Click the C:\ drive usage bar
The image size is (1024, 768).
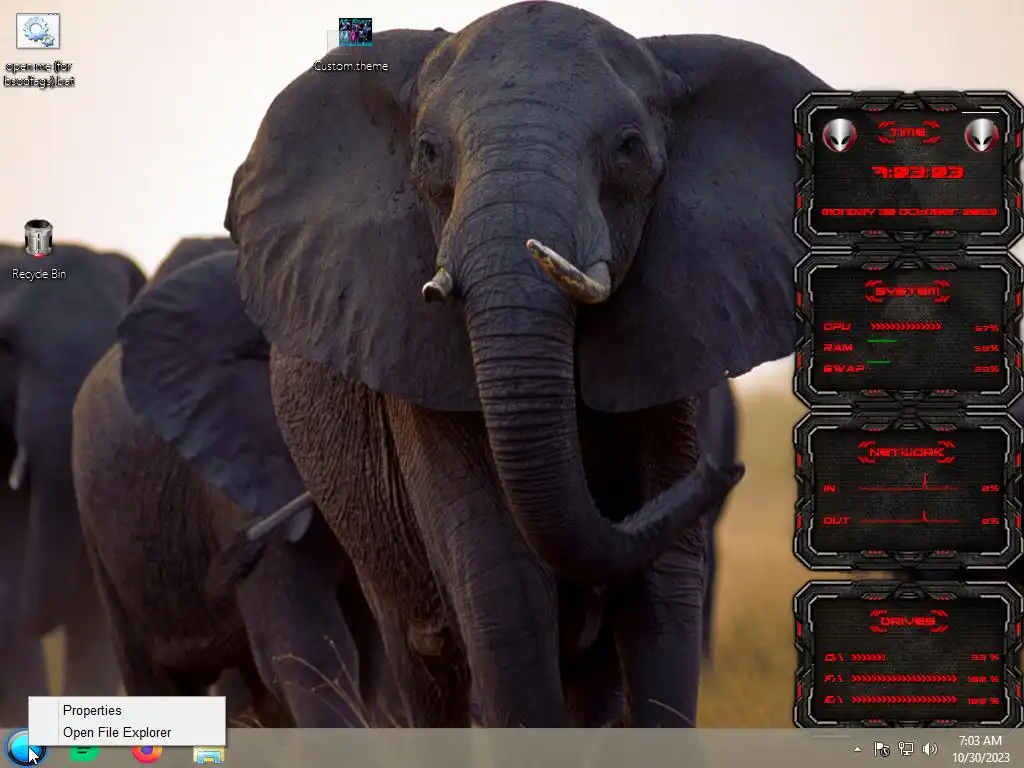[869, 658]
